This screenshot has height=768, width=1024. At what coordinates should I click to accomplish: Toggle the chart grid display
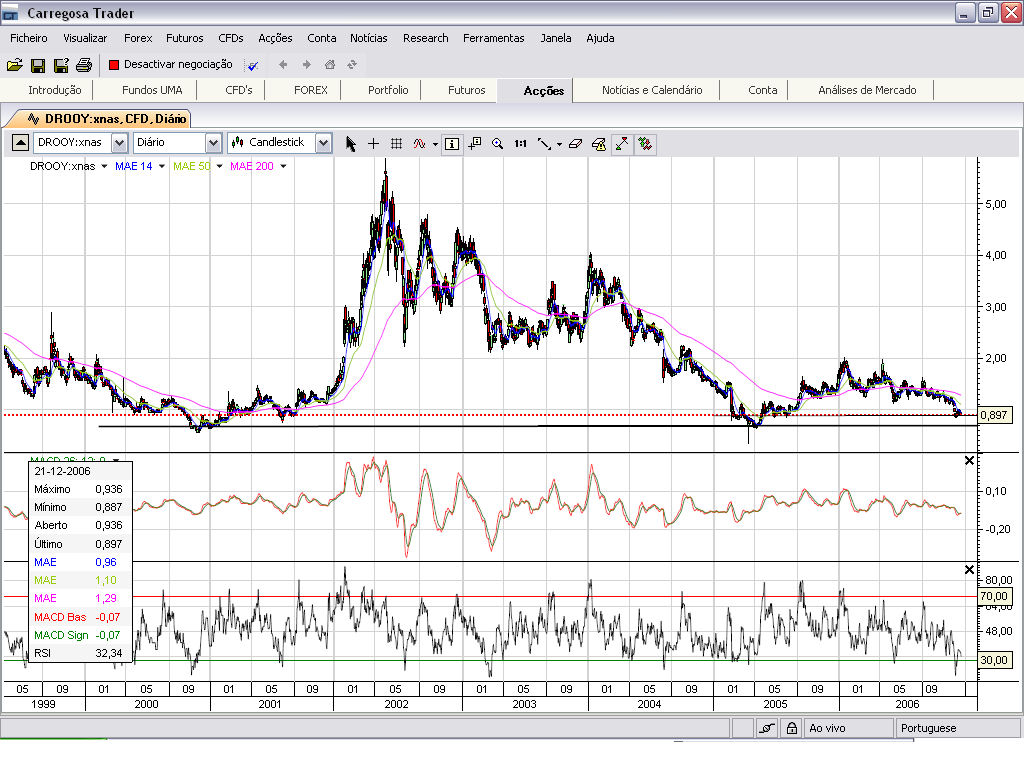(396, 143)
